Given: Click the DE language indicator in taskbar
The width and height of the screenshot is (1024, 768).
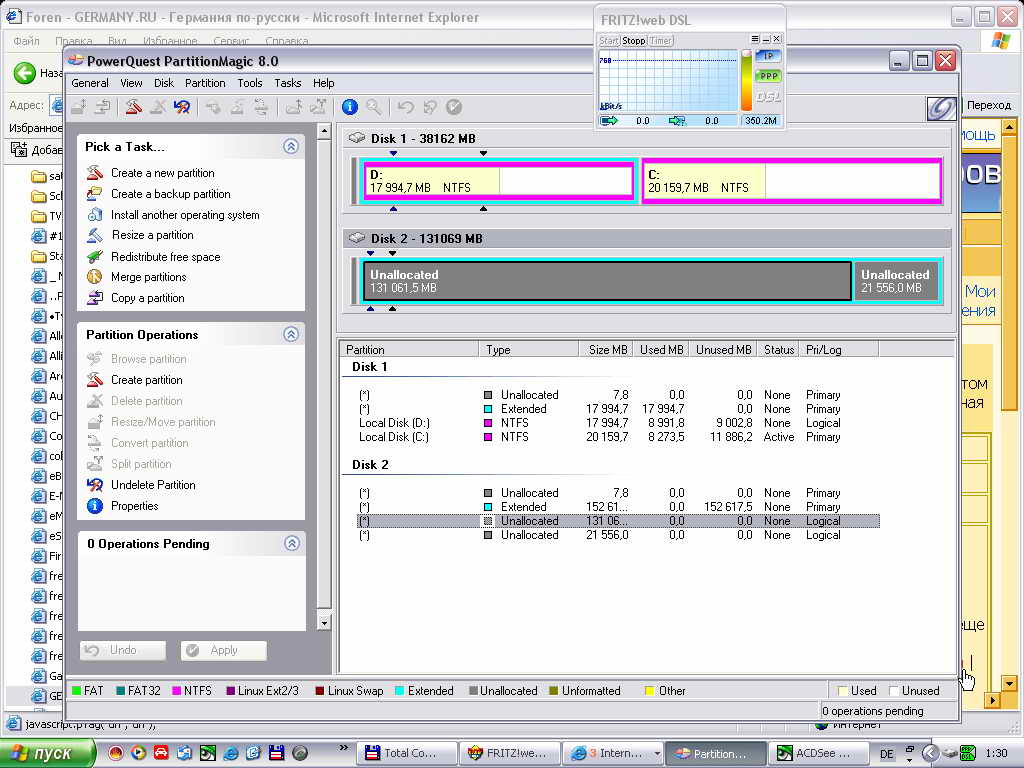Looking at the screenshot, I should [x=886, y=754].
